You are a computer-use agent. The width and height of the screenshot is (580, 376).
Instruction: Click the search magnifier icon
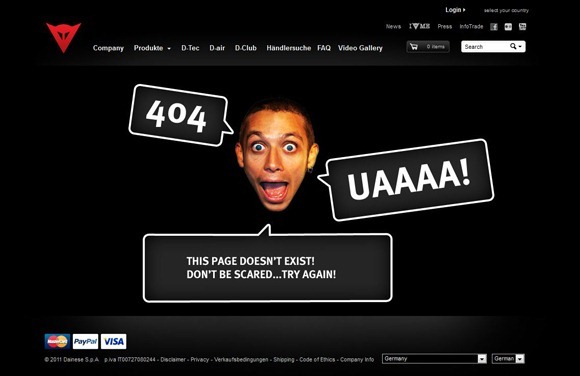[x=513, y=47]
